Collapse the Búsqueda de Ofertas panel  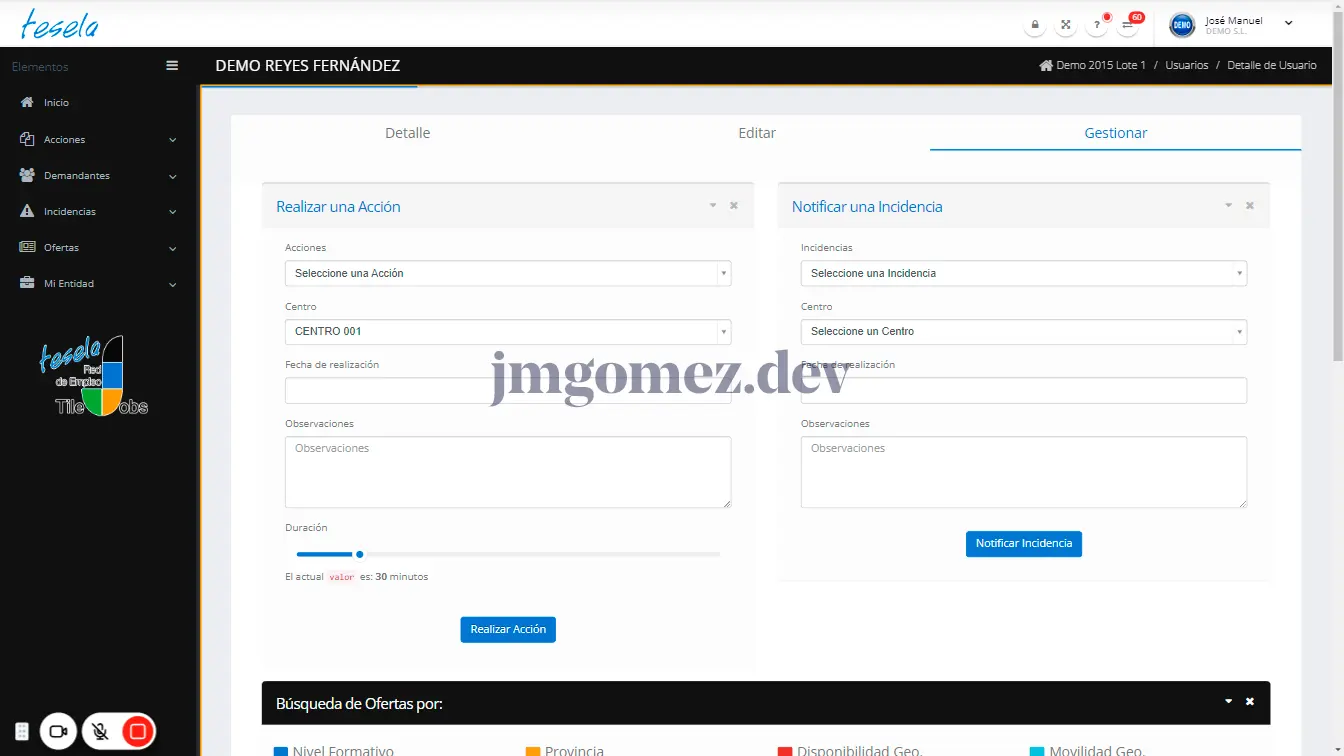1229,702
